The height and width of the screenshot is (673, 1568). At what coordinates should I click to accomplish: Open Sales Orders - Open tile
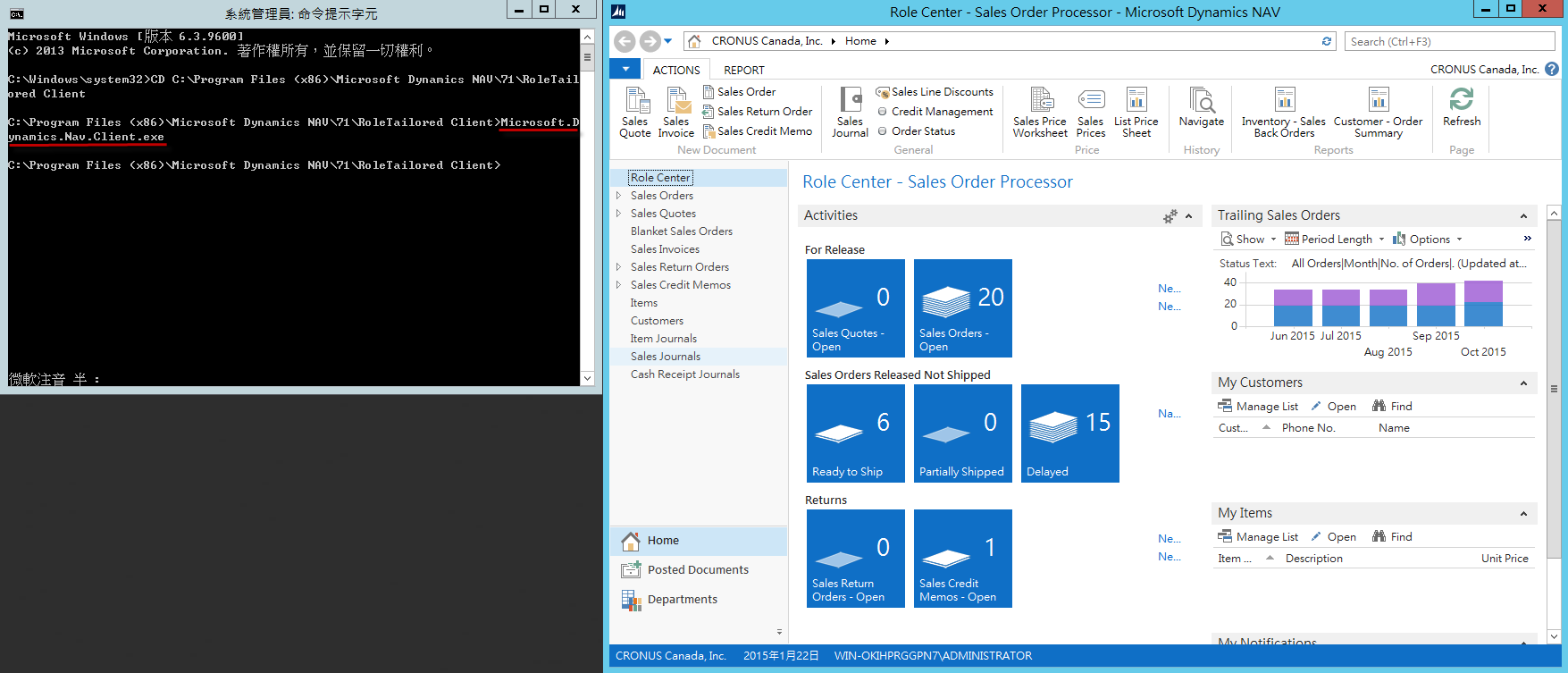(963, 308)
